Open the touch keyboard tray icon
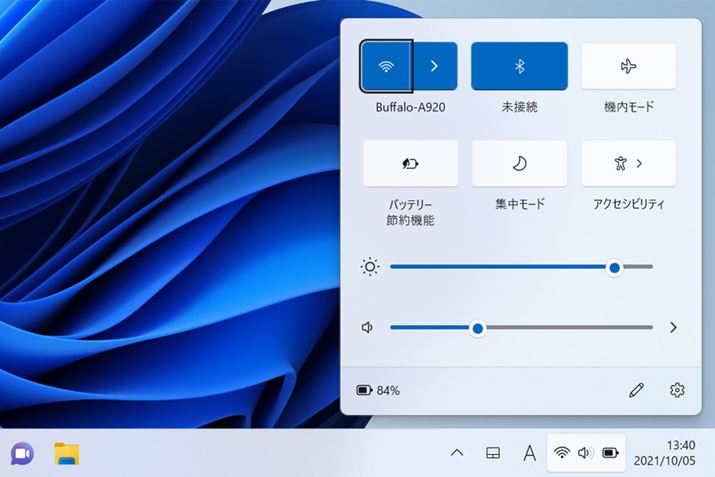This screenshot has height=477, width=715. pyautogui.click(x=493, y=453)
